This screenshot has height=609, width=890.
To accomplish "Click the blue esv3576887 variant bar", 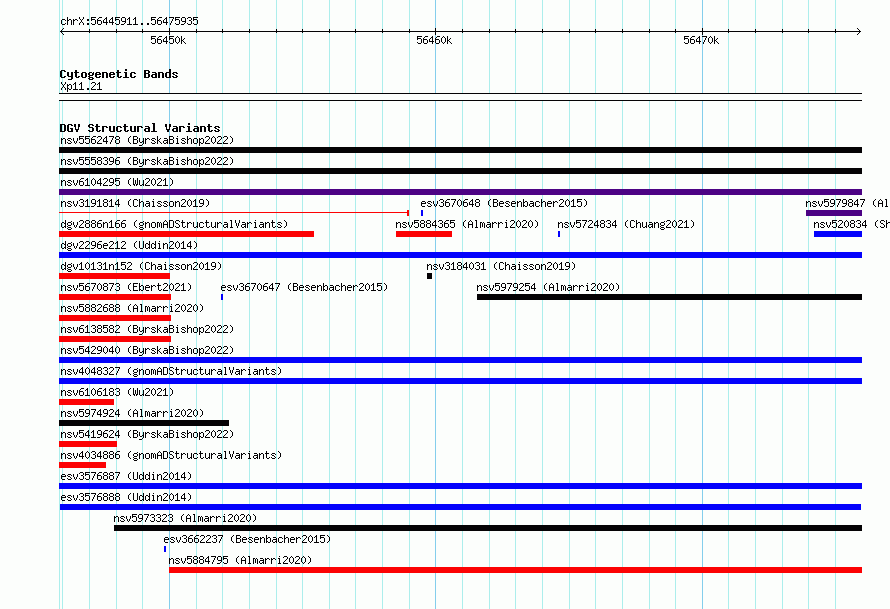I will pyautogui.click(x=460, y=486).
